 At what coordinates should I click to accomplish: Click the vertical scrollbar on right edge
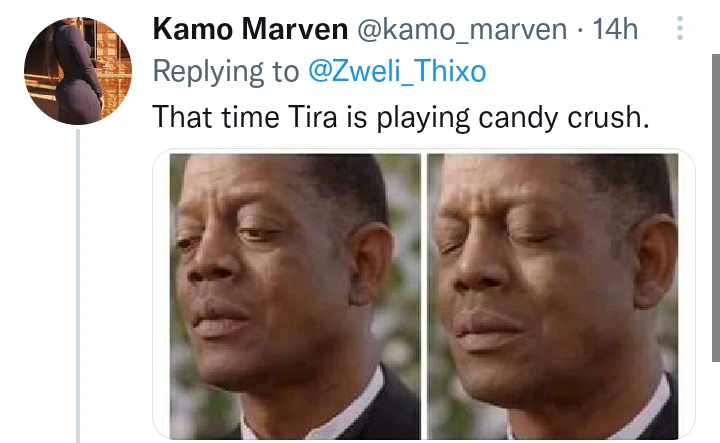coord(716,207)
